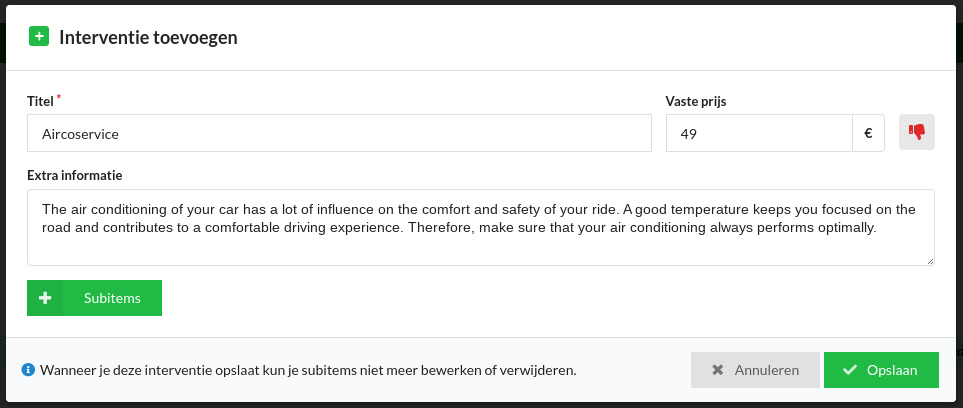The image size is (963, 408).
Task: Click the Interventie toevoegen heading
Action: point(148,37)
